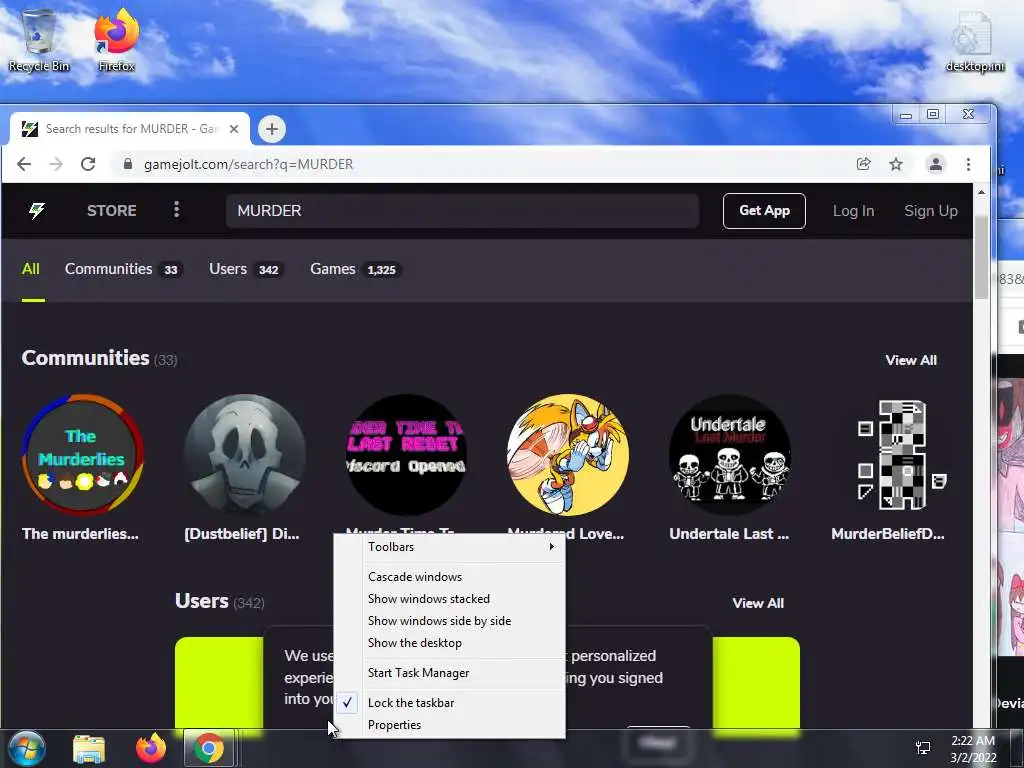Image resolution: width=1024 pixels, height=768 pixels.
Task: Click the Chrome forward arrow
Action: (x=56, y=164)
